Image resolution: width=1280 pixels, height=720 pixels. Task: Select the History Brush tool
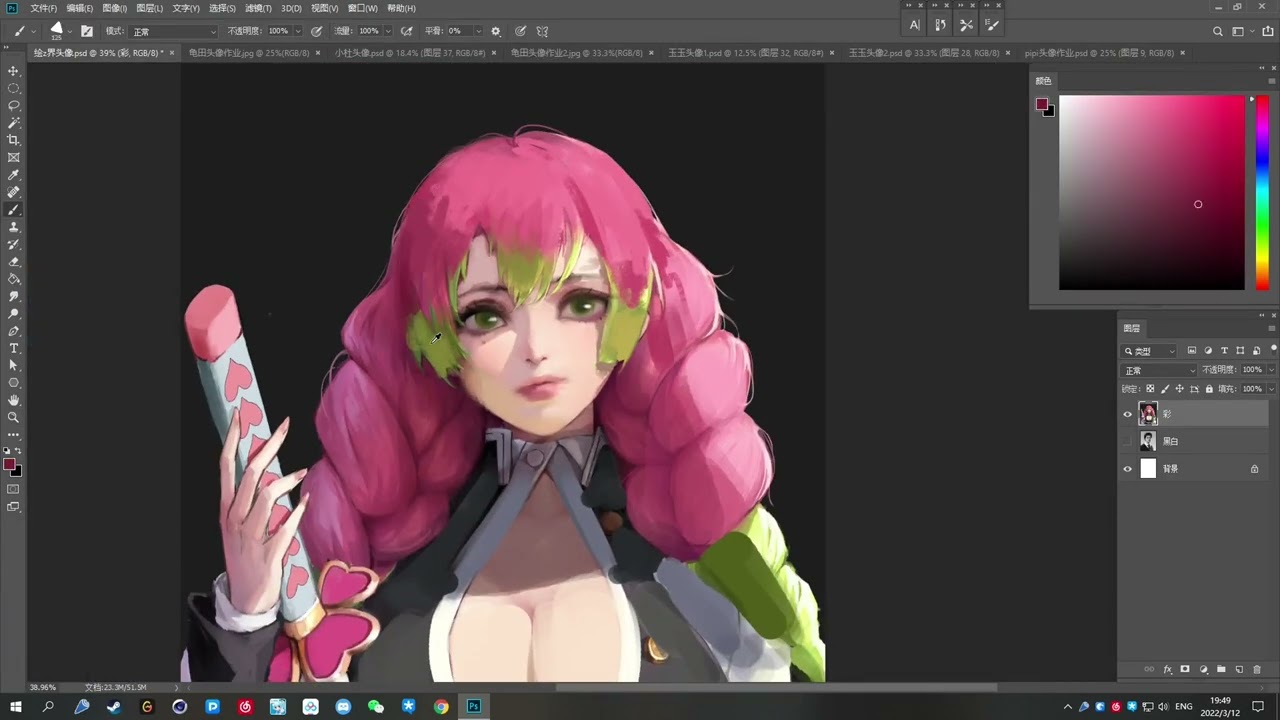pos(14,244)
